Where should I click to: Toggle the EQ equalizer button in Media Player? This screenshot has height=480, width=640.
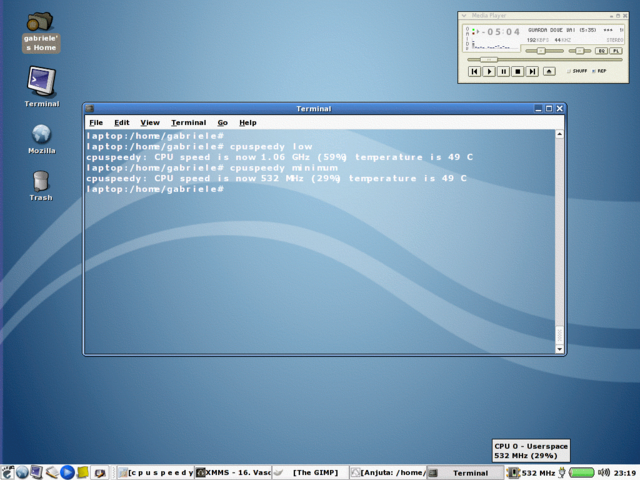601,51
